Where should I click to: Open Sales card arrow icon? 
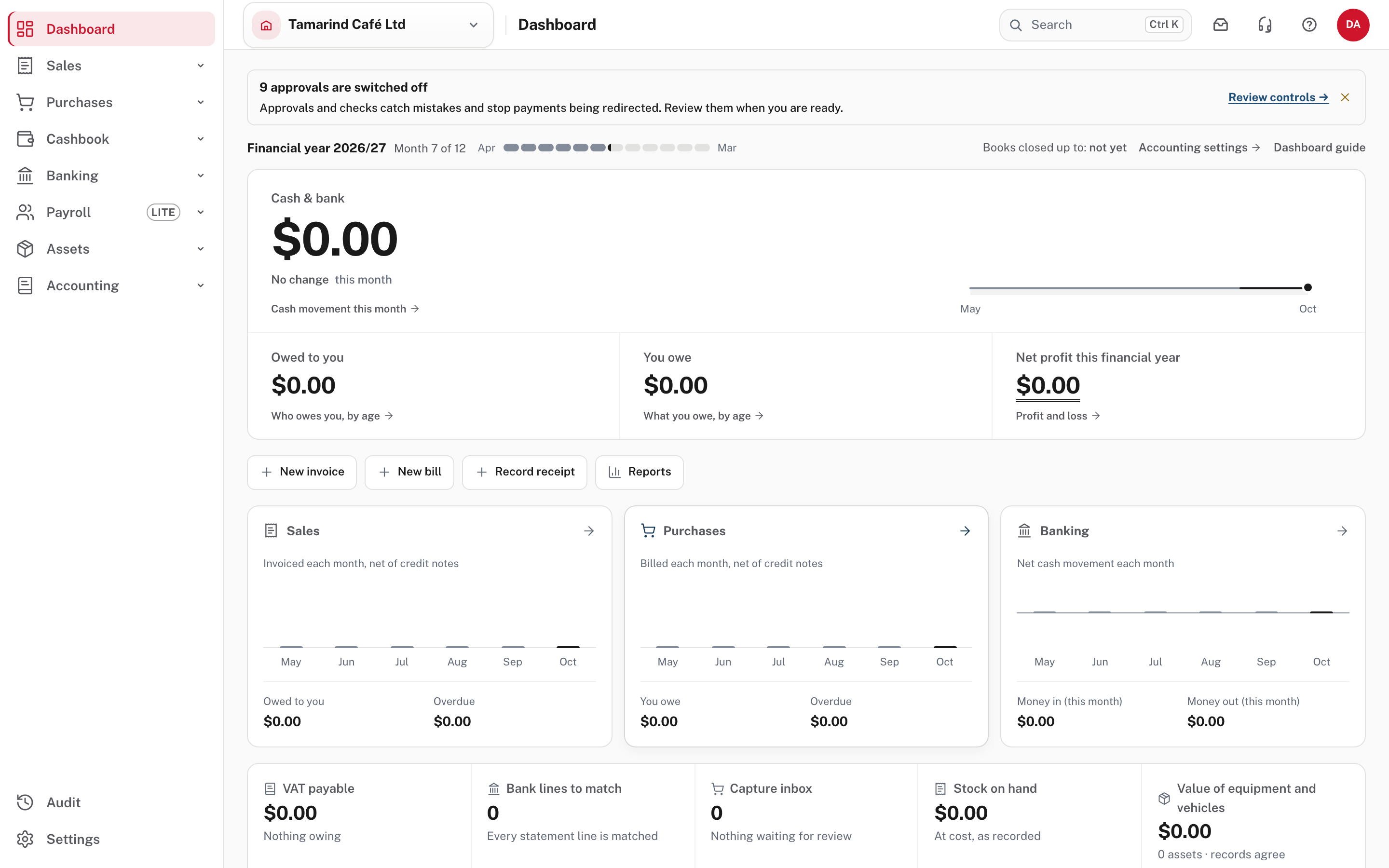pyautogui.click(x=589, y=531)
